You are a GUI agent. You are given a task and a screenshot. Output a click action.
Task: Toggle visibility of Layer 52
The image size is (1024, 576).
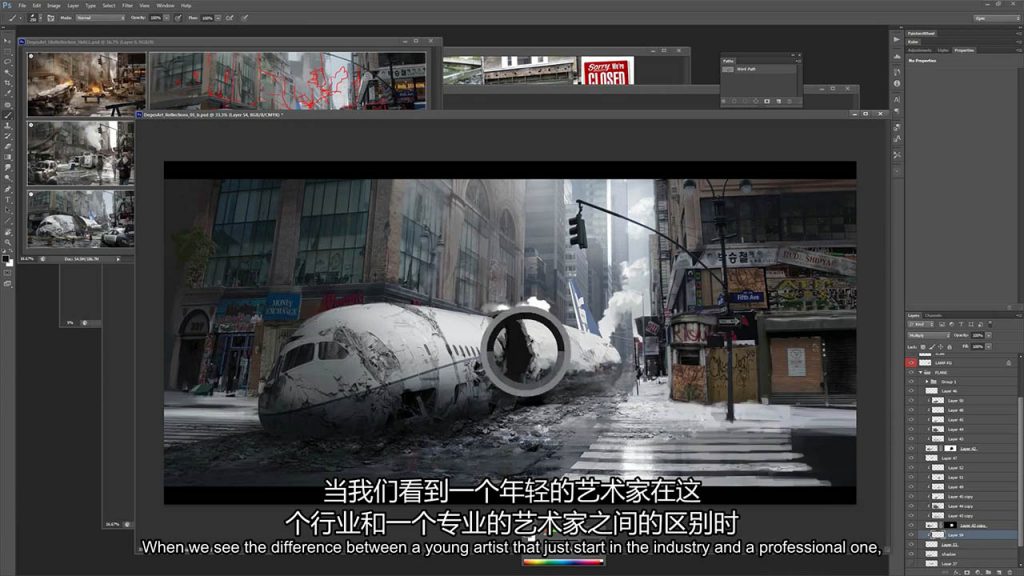click(x=911, y=468)
